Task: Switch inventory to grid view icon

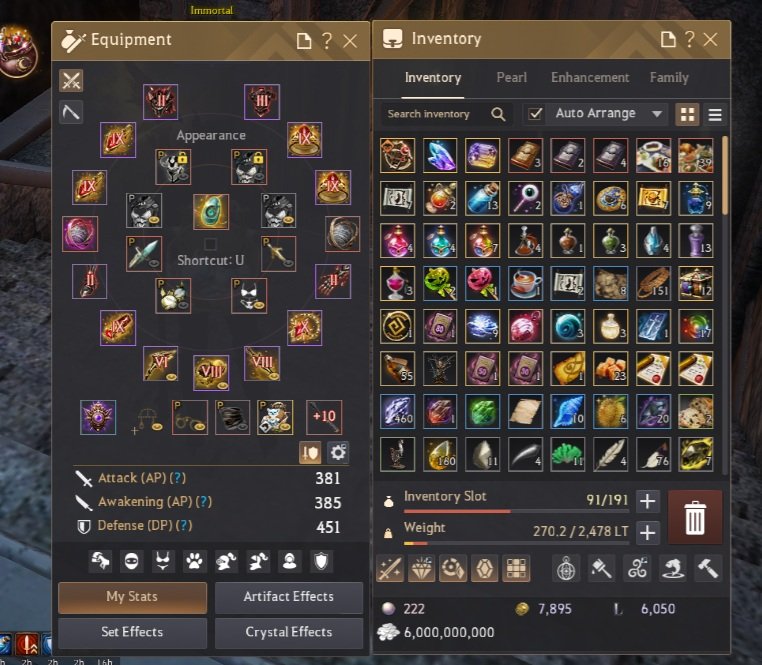Action: click(x=687, y=115)
